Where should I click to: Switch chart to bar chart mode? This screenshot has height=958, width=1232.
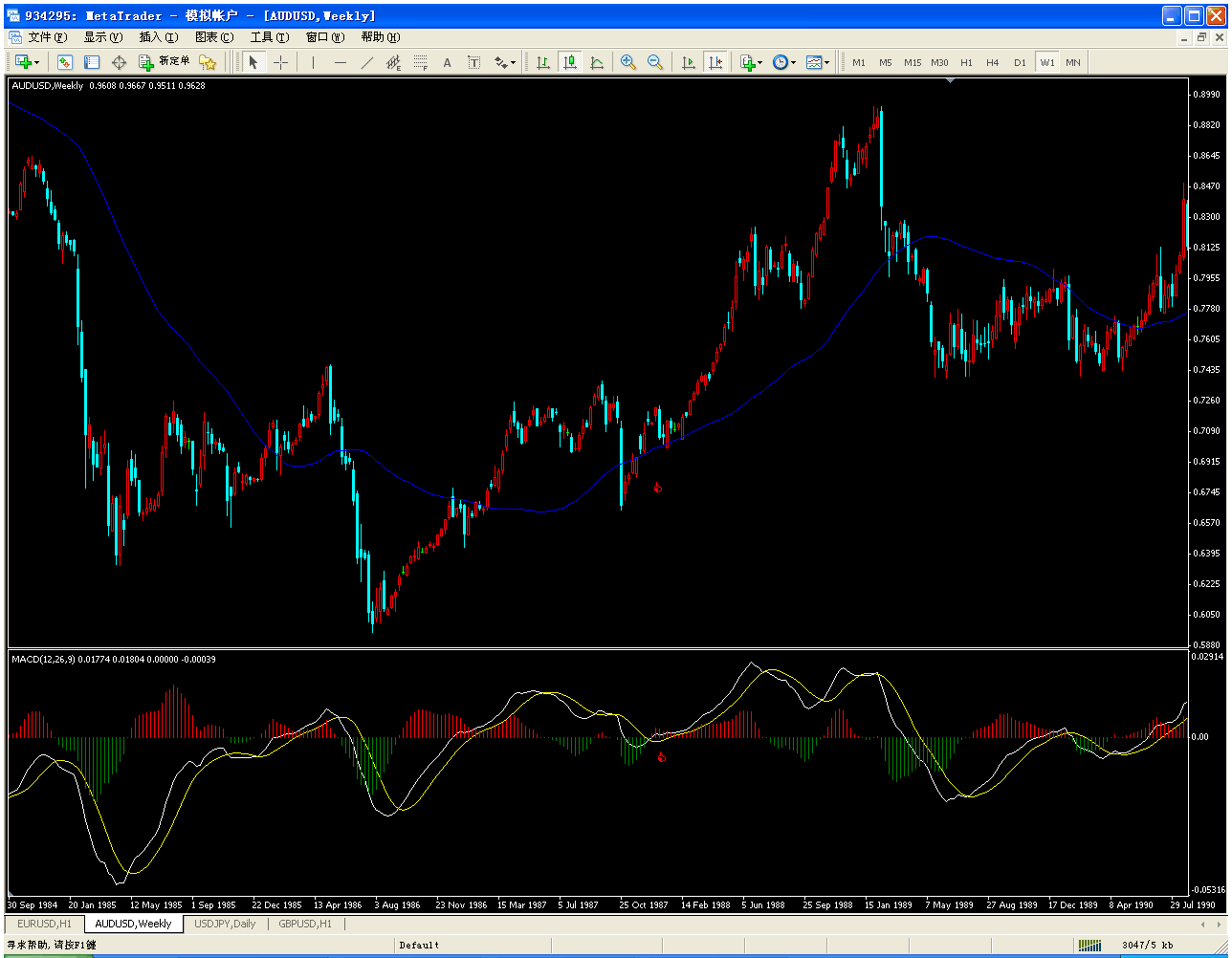pyautogui.click(x=543, y=62)
